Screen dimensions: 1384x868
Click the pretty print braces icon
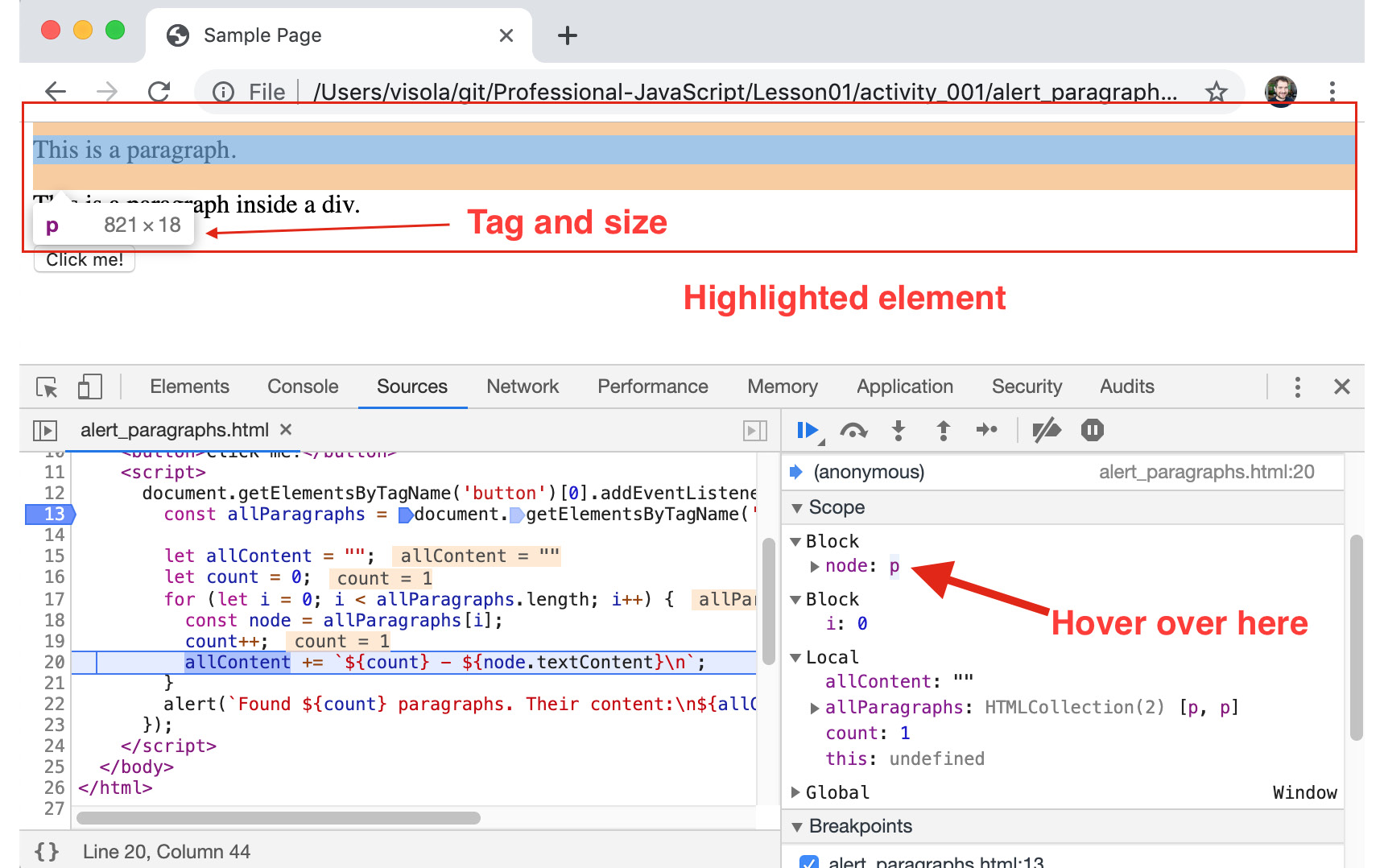click(x=47, y=851)
